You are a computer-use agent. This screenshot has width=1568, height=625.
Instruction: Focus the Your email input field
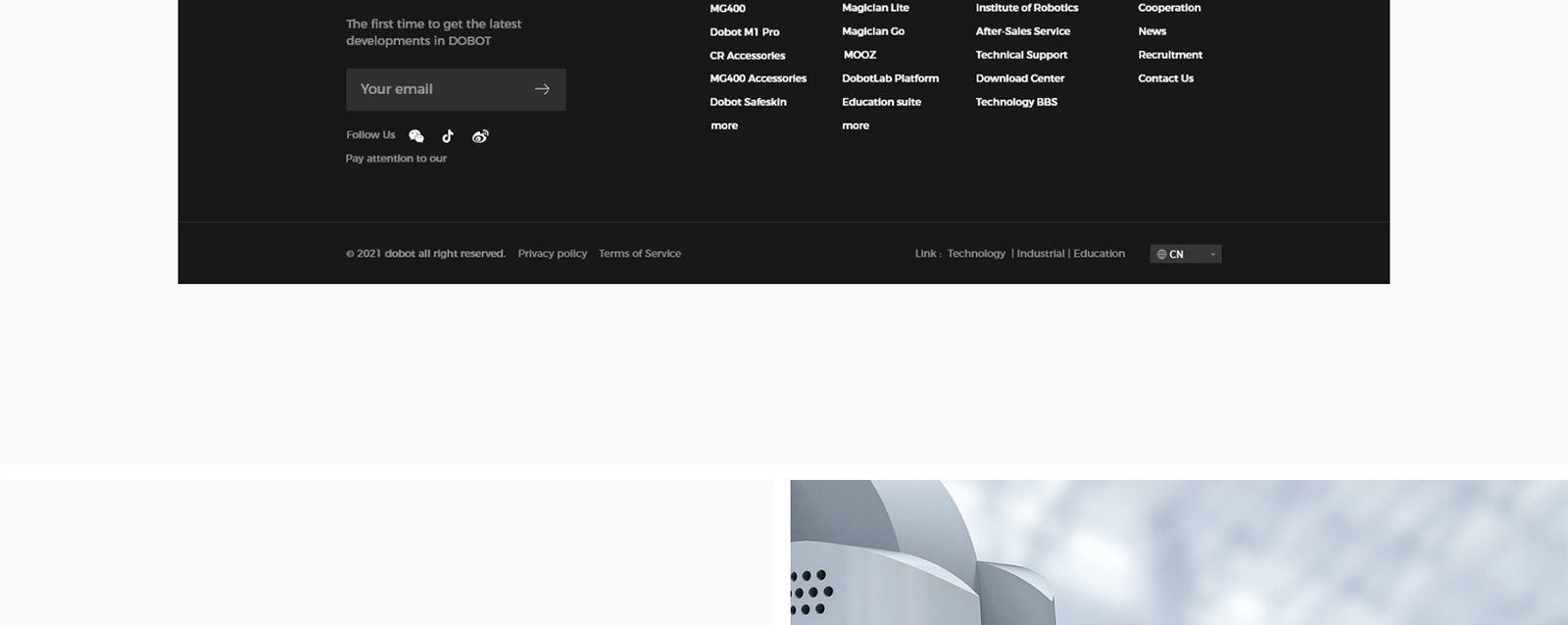[436, 89]
